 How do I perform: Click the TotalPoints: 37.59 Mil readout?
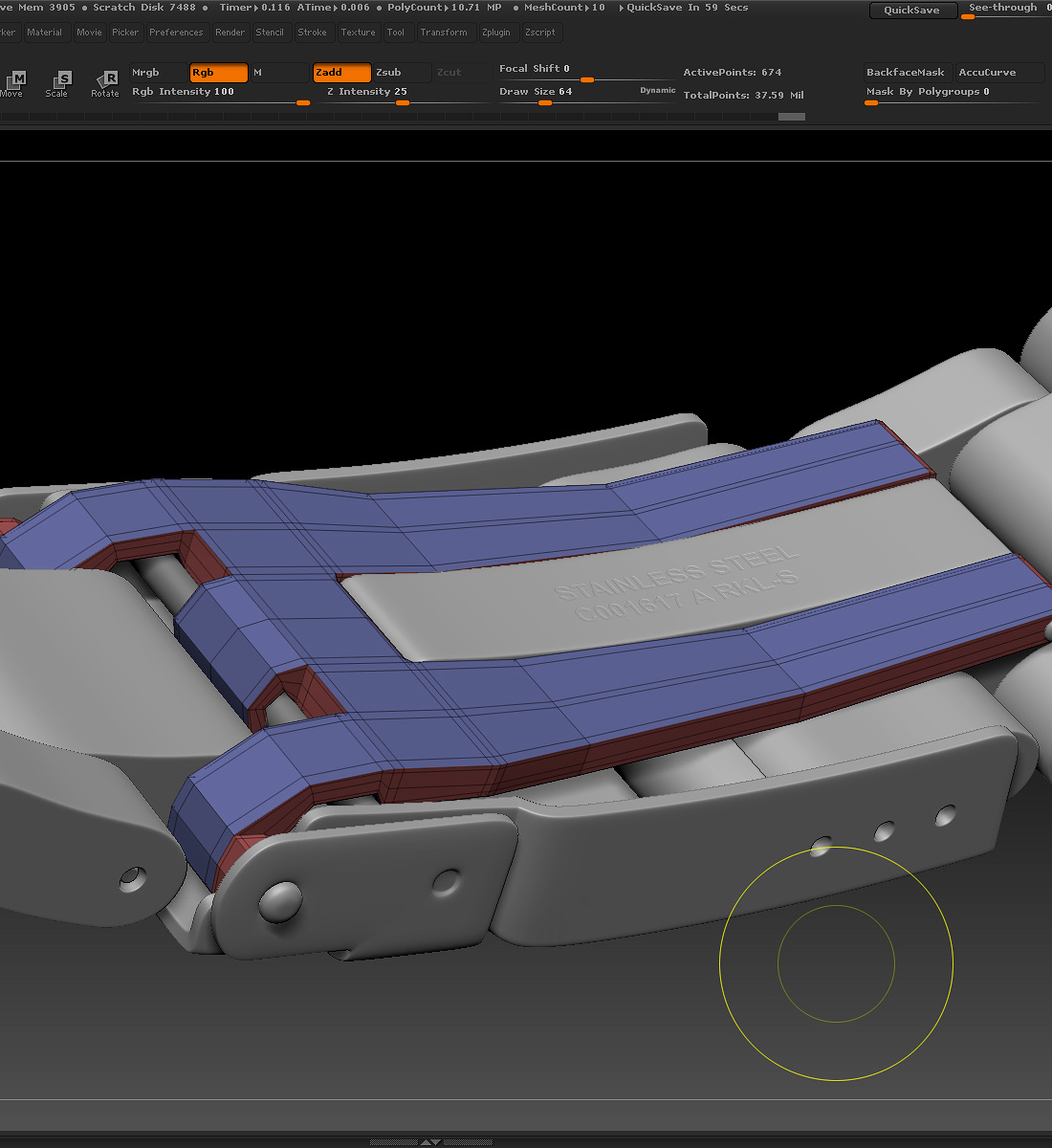click(x=743, y=96)
